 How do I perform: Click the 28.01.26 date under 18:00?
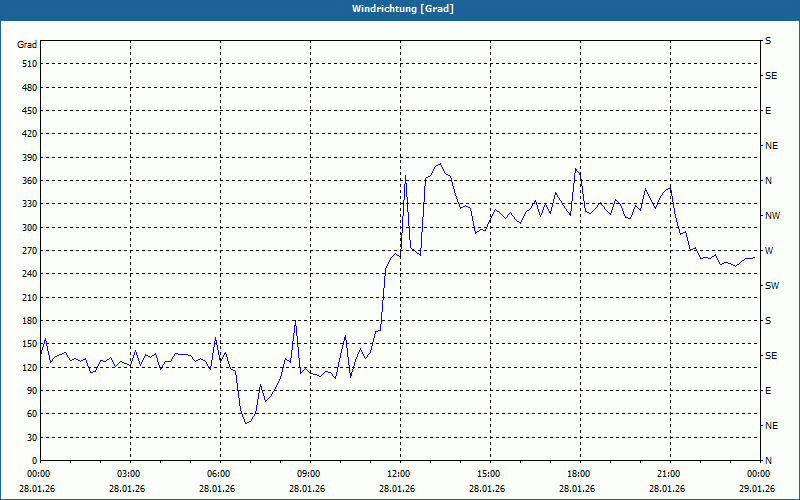click(577, 489)
